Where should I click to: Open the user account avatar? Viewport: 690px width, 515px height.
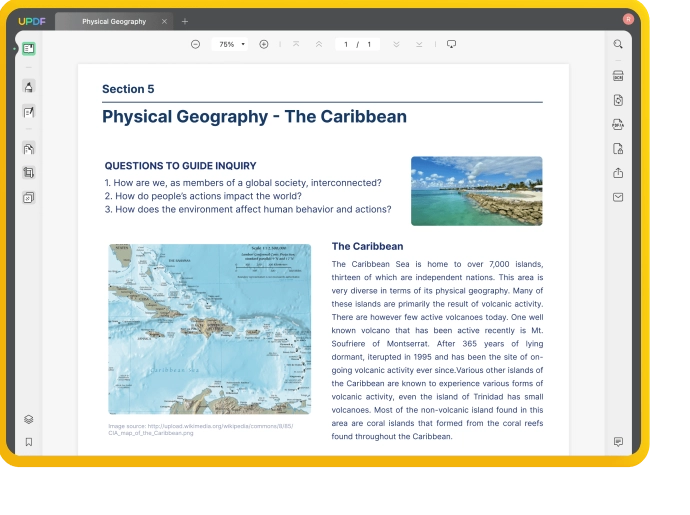pyautogui.click(x=628, y=19)
